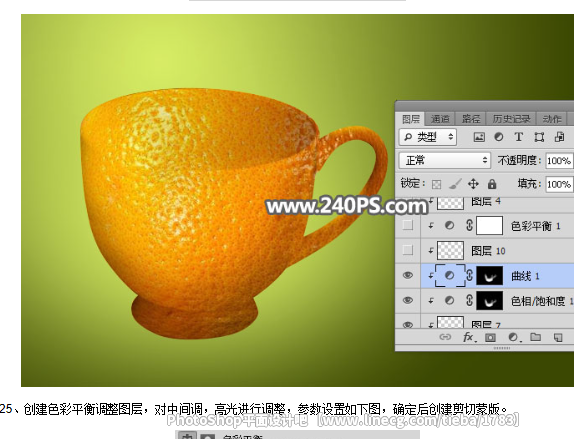This screenshot has width=575, height=439.
Task: Lock image pixels brush icon
Action: (x=455, y=184)
